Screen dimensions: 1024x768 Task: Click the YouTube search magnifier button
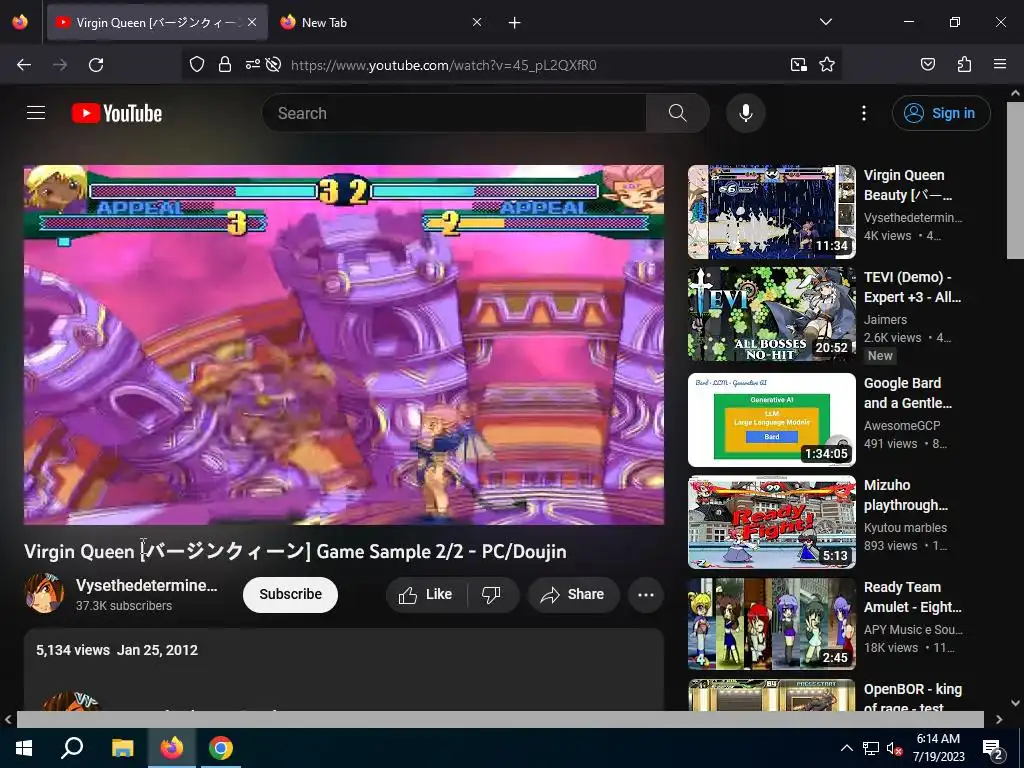tap(677, 113)
